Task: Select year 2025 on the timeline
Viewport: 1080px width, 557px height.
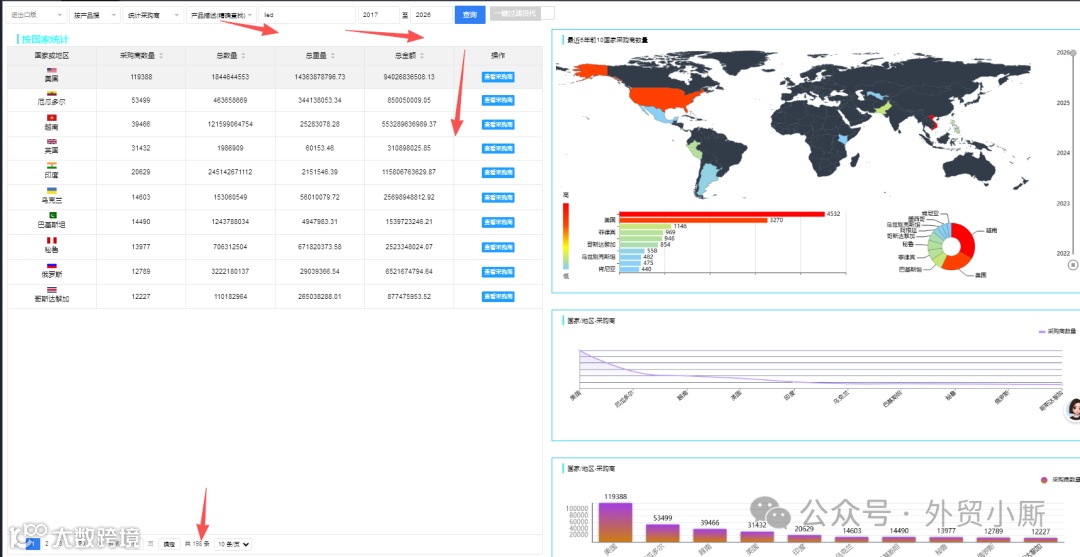Action: [x=1063, y=103]
